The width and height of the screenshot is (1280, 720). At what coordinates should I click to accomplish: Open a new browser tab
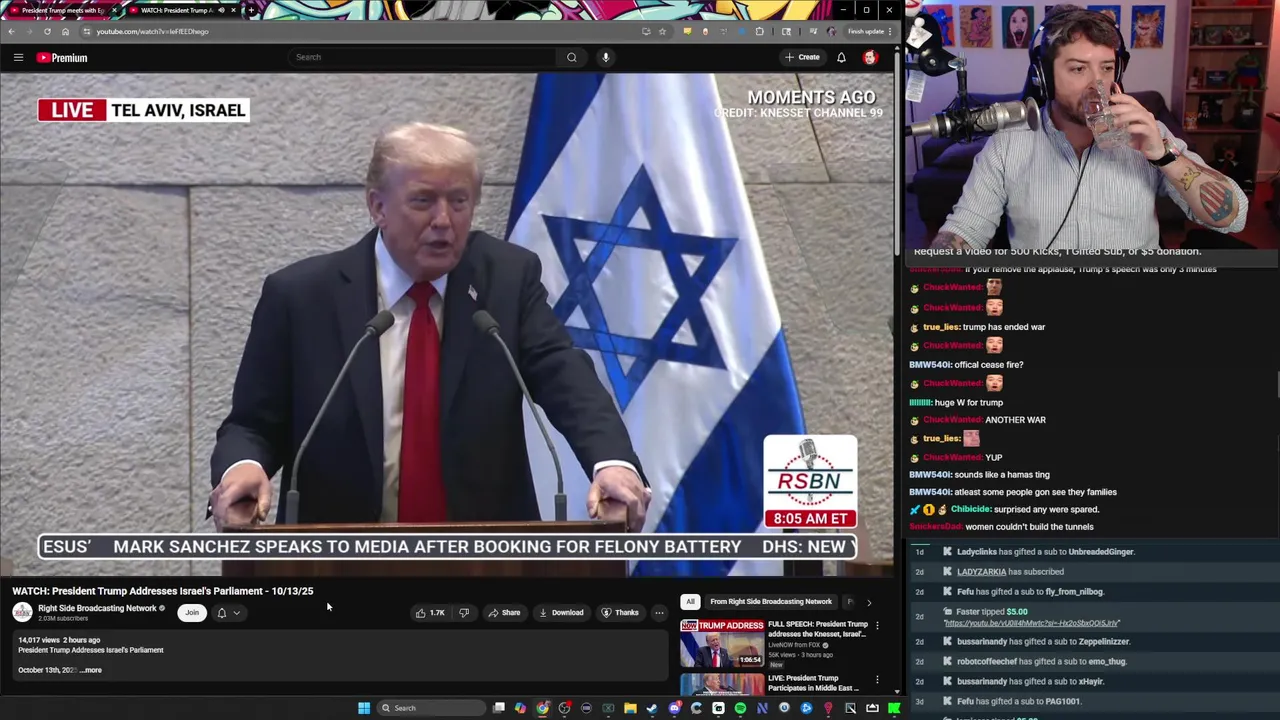pos(251,10)
